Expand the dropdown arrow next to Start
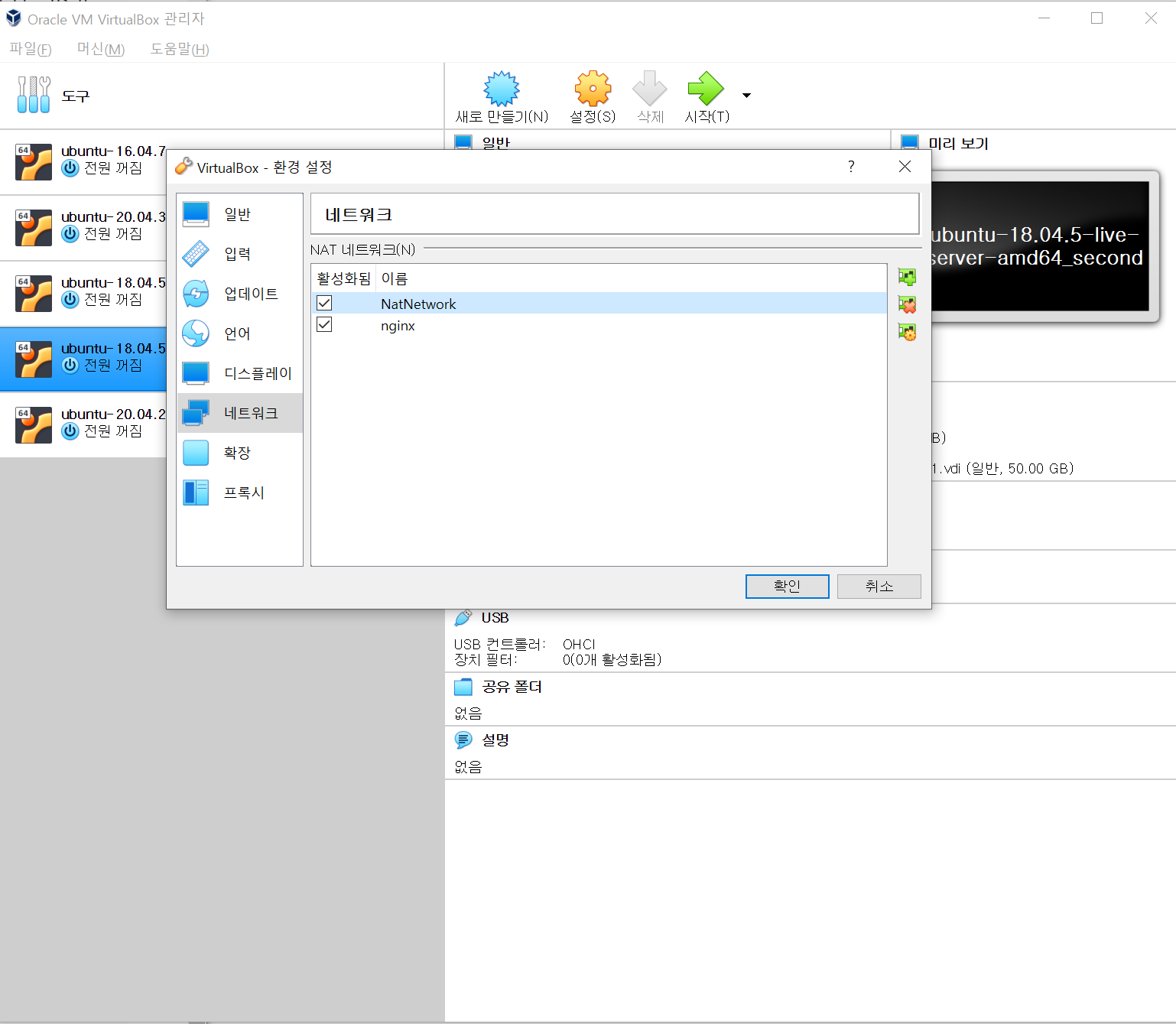 (x=747, y=96)
